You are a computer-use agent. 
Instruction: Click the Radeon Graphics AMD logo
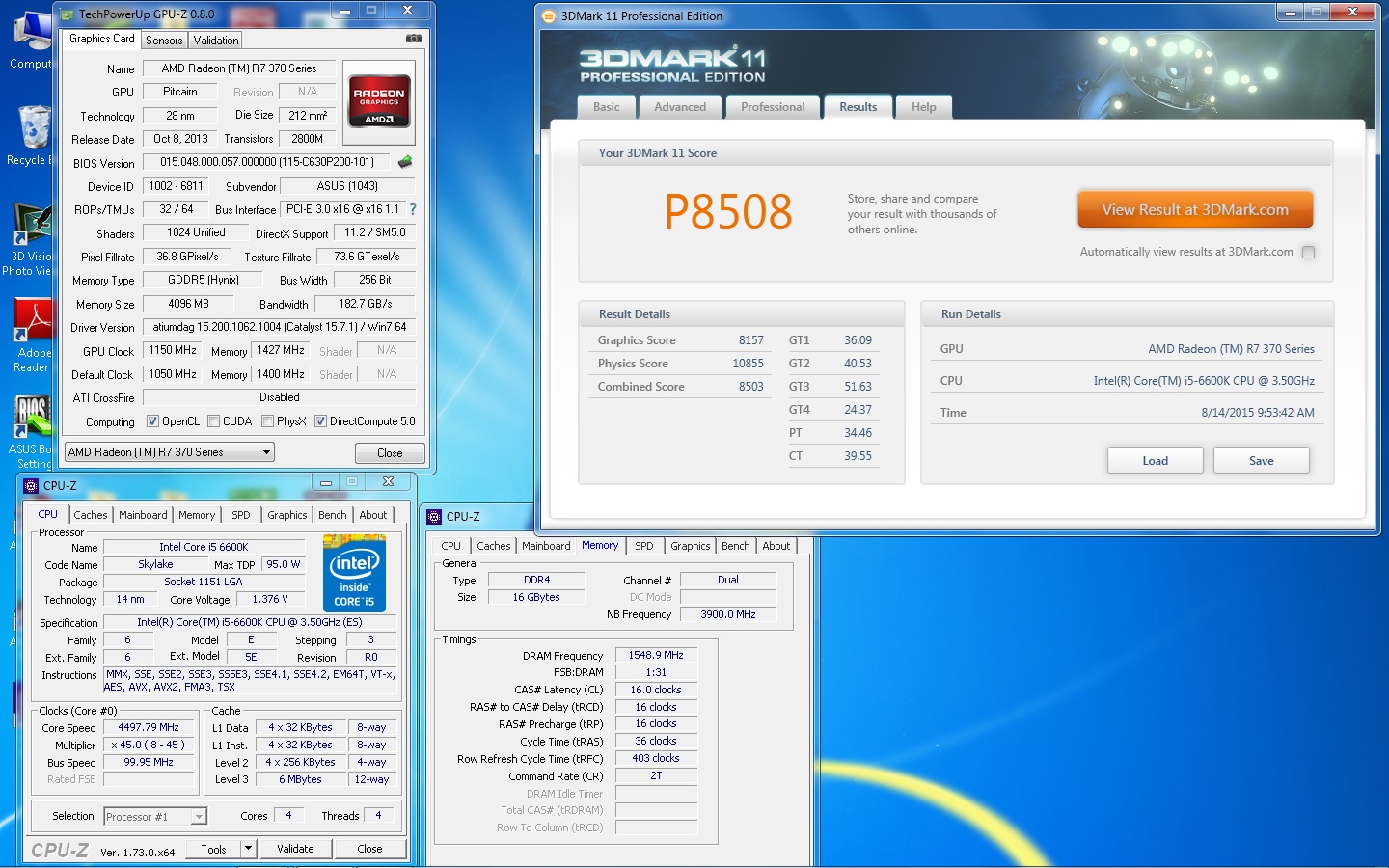coord(379,101)
